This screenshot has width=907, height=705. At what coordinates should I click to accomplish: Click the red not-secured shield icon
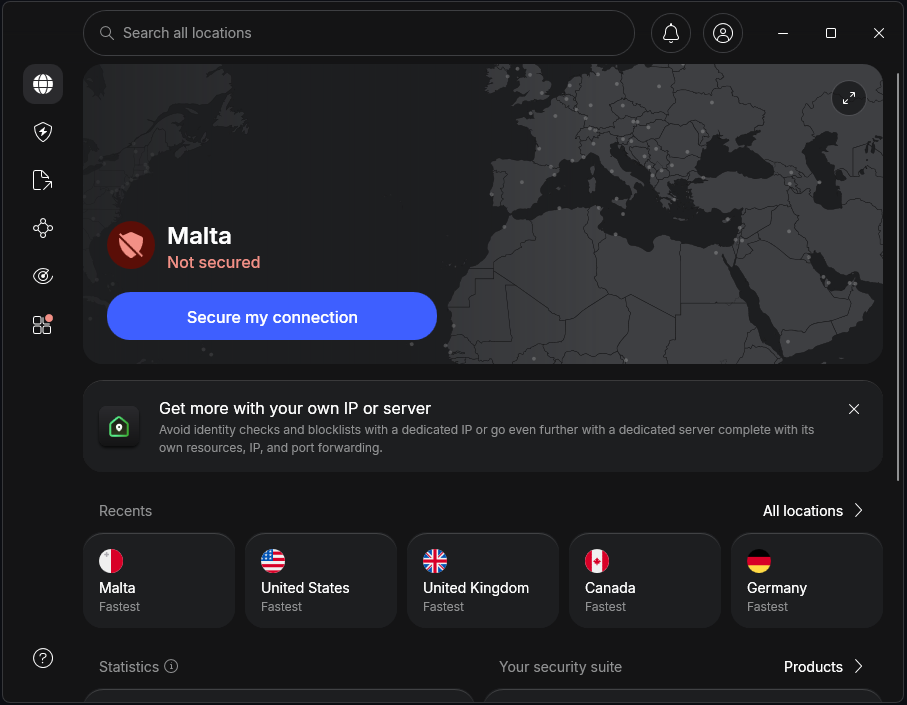tap(131, 245)
